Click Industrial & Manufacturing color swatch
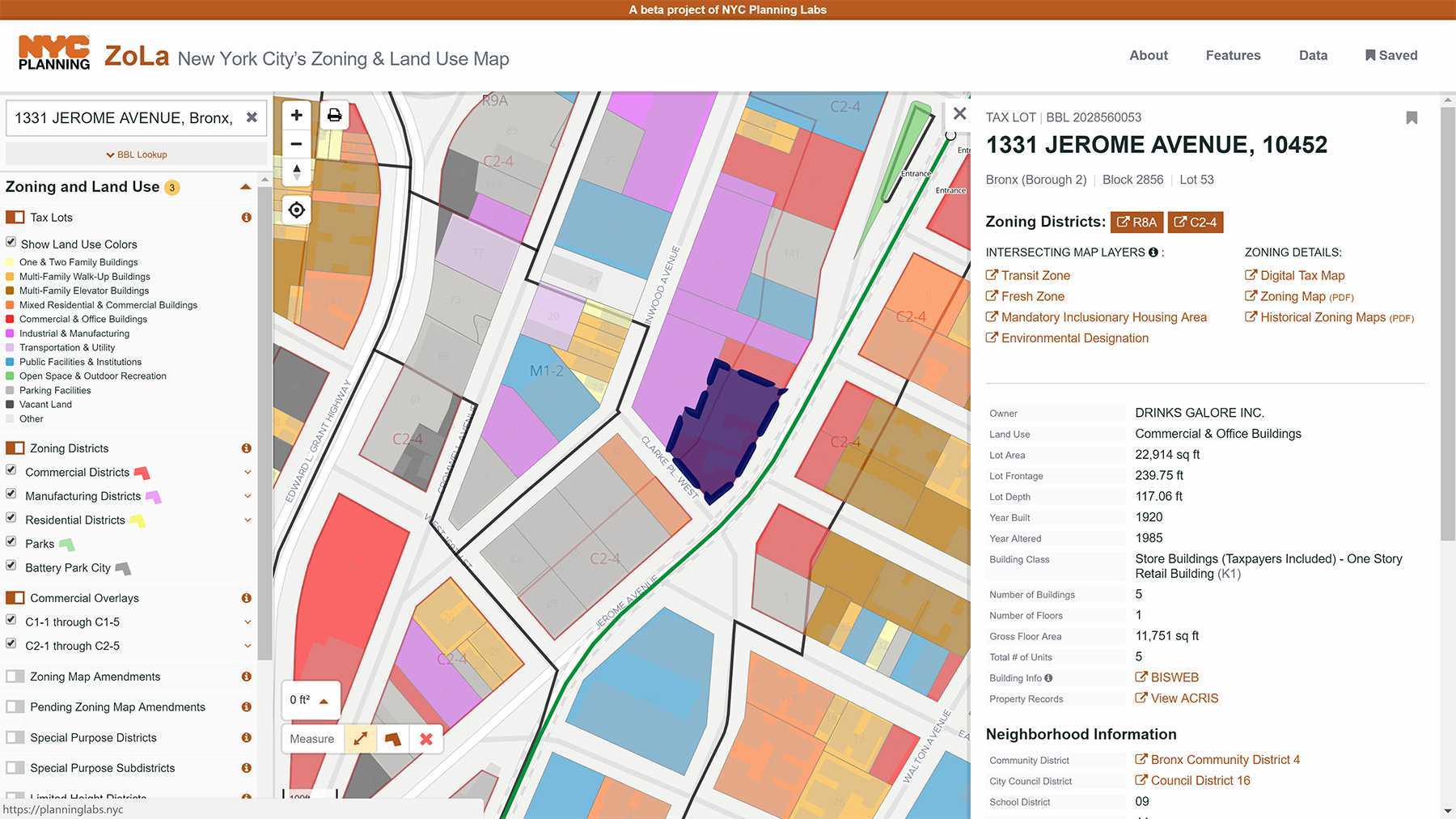The image size is (1456, 819). pyautogui.click(x=11, y=333)
